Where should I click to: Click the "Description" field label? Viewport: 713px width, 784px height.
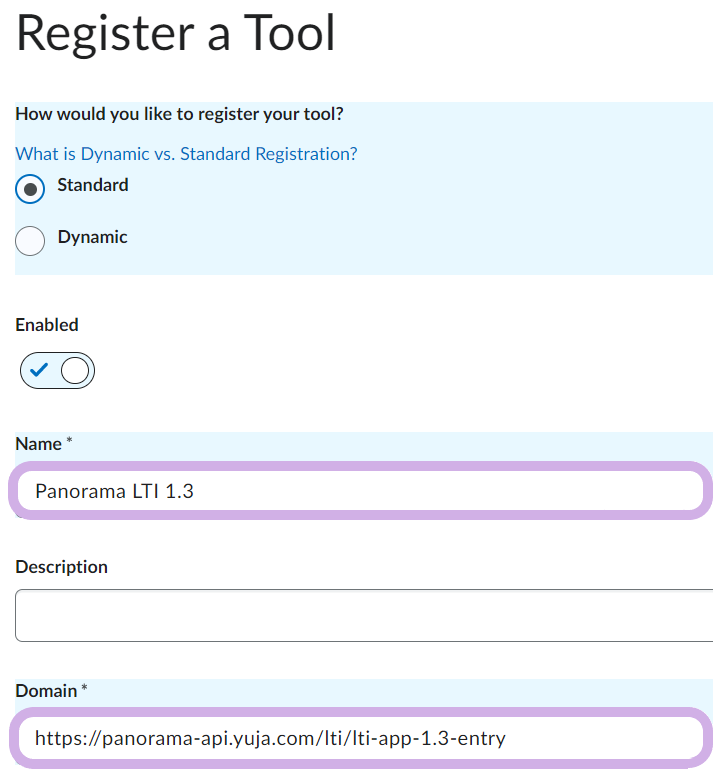click(61, 567)
